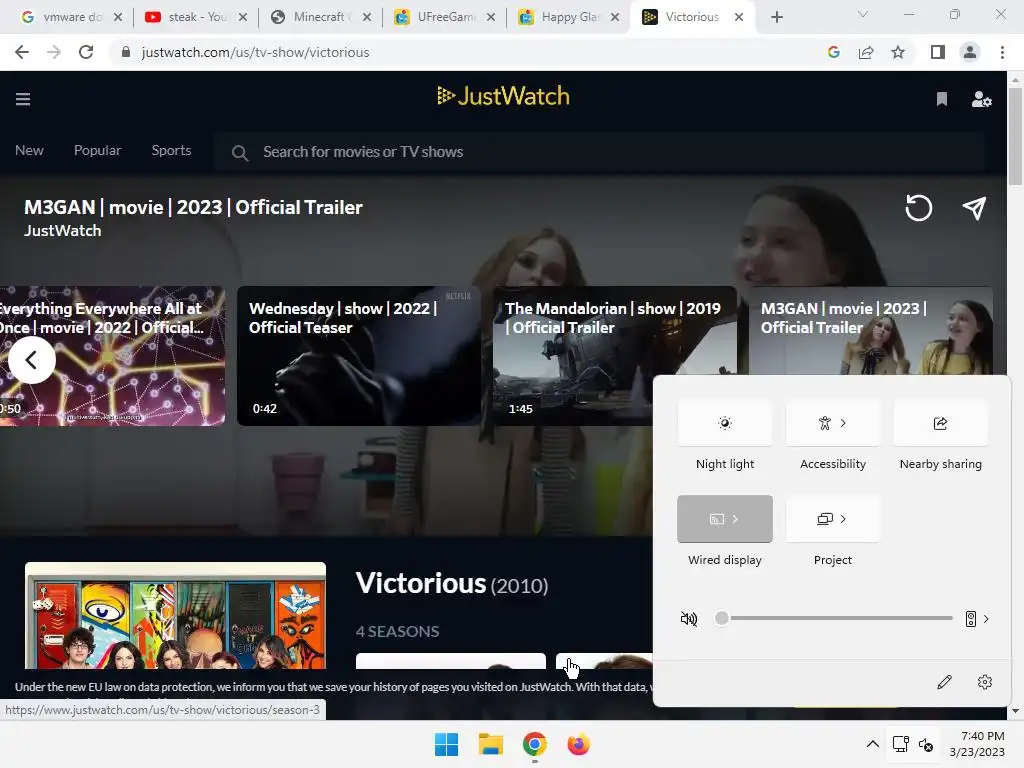Open the clock showing 7:40 PM

click(x=977, y=744)
